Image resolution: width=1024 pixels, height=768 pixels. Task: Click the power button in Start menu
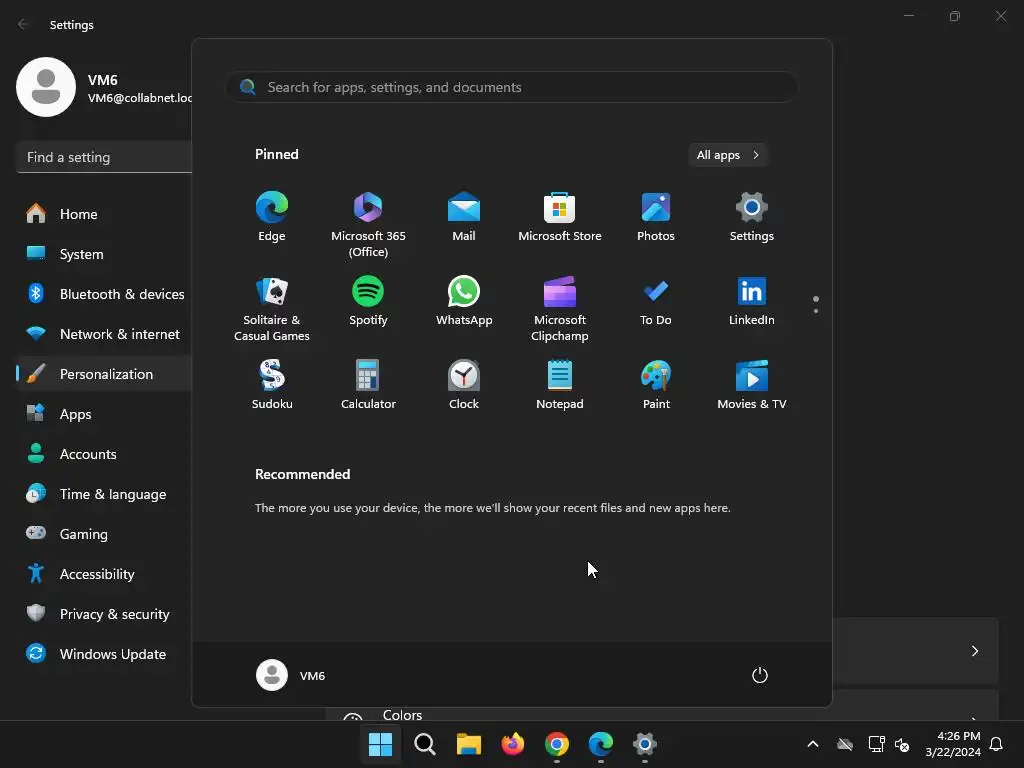click(x=760, y=675)
